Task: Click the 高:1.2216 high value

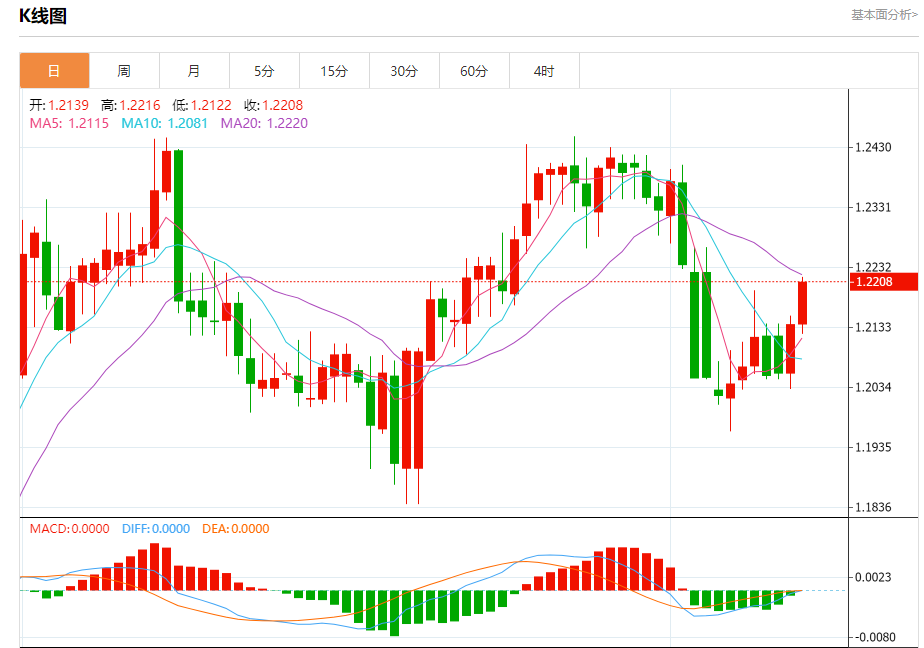Action: click(x=131, y=105)
